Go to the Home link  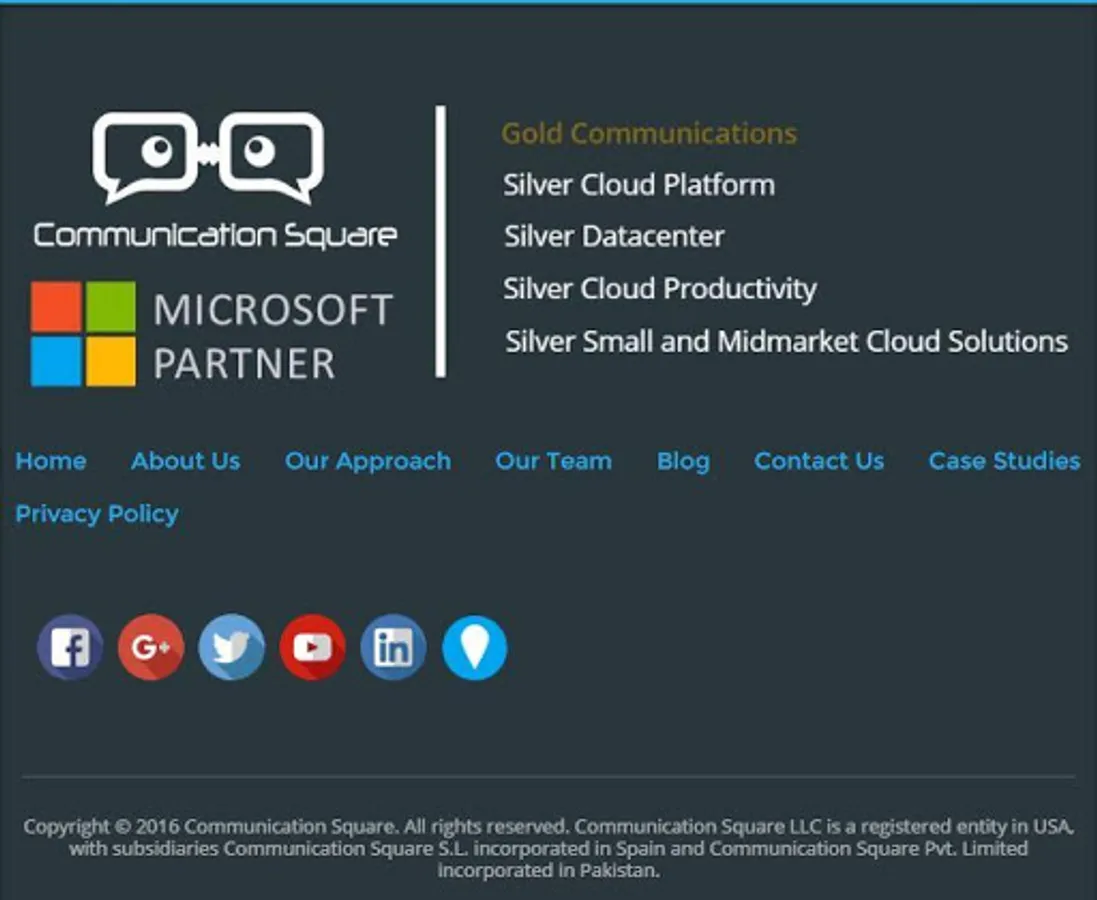click(51, 460)
